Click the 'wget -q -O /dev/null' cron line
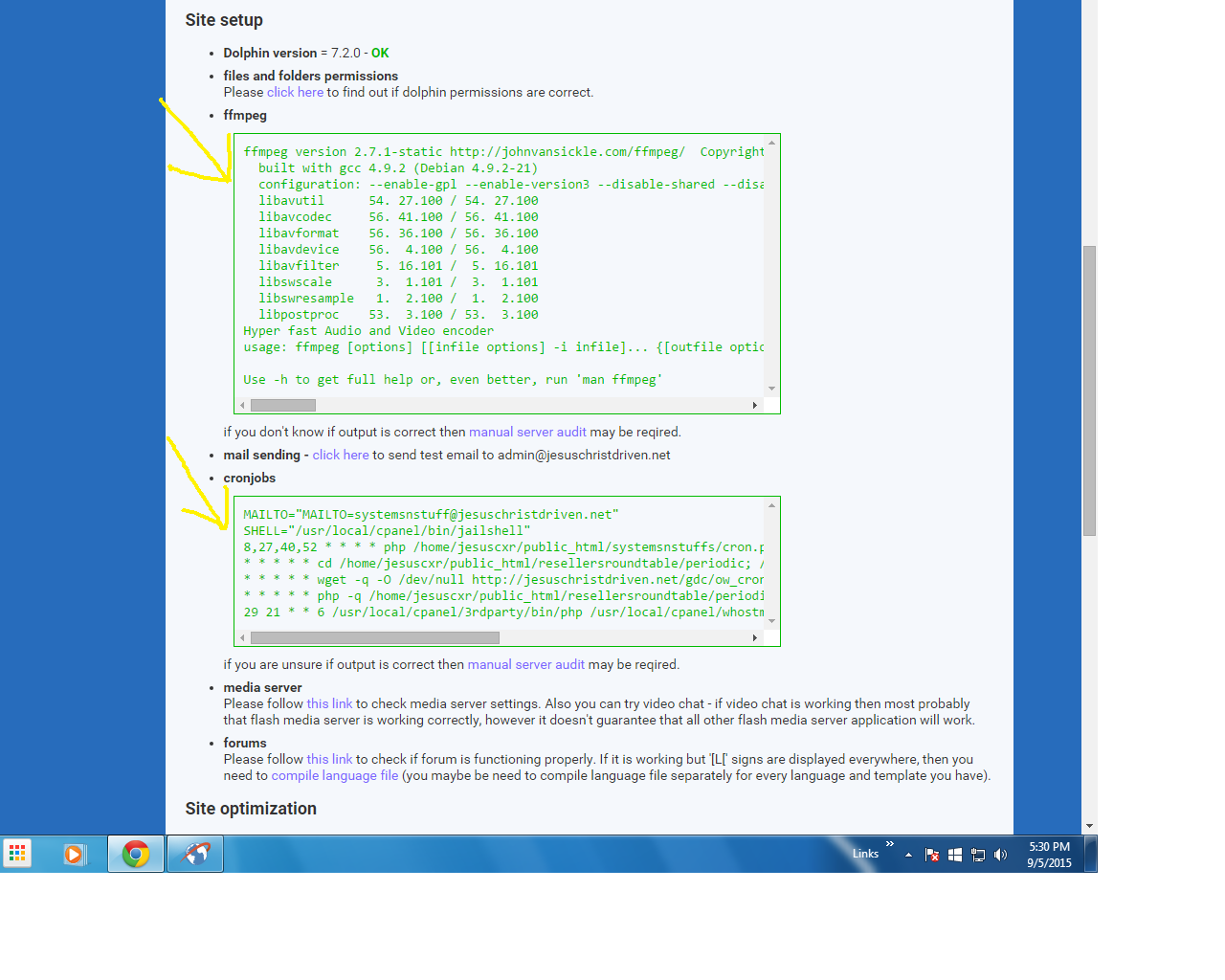 pyautogui.click(x=503, y=579)
